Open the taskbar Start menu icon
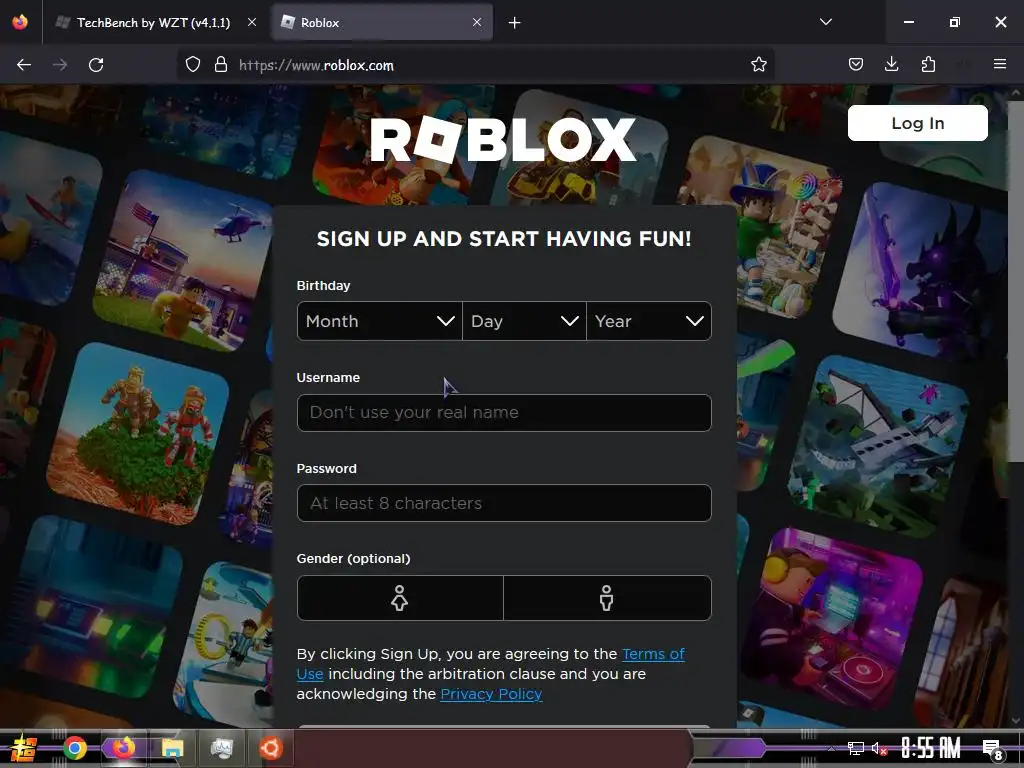The height and width of the screenshot is (768, 1024). (24, 748)
